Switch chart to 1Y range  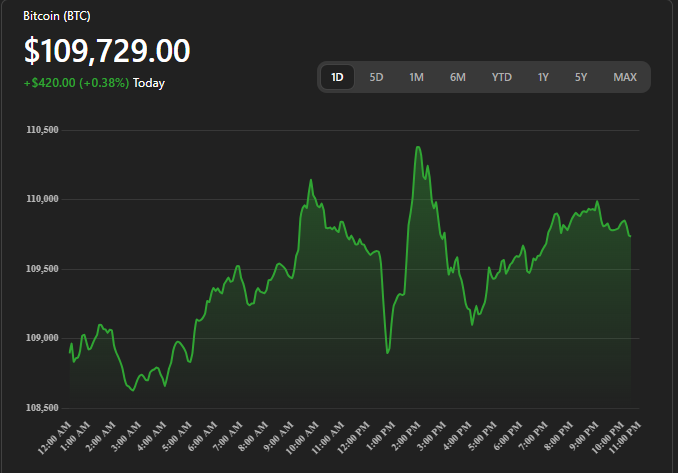[x=543, y=77]
